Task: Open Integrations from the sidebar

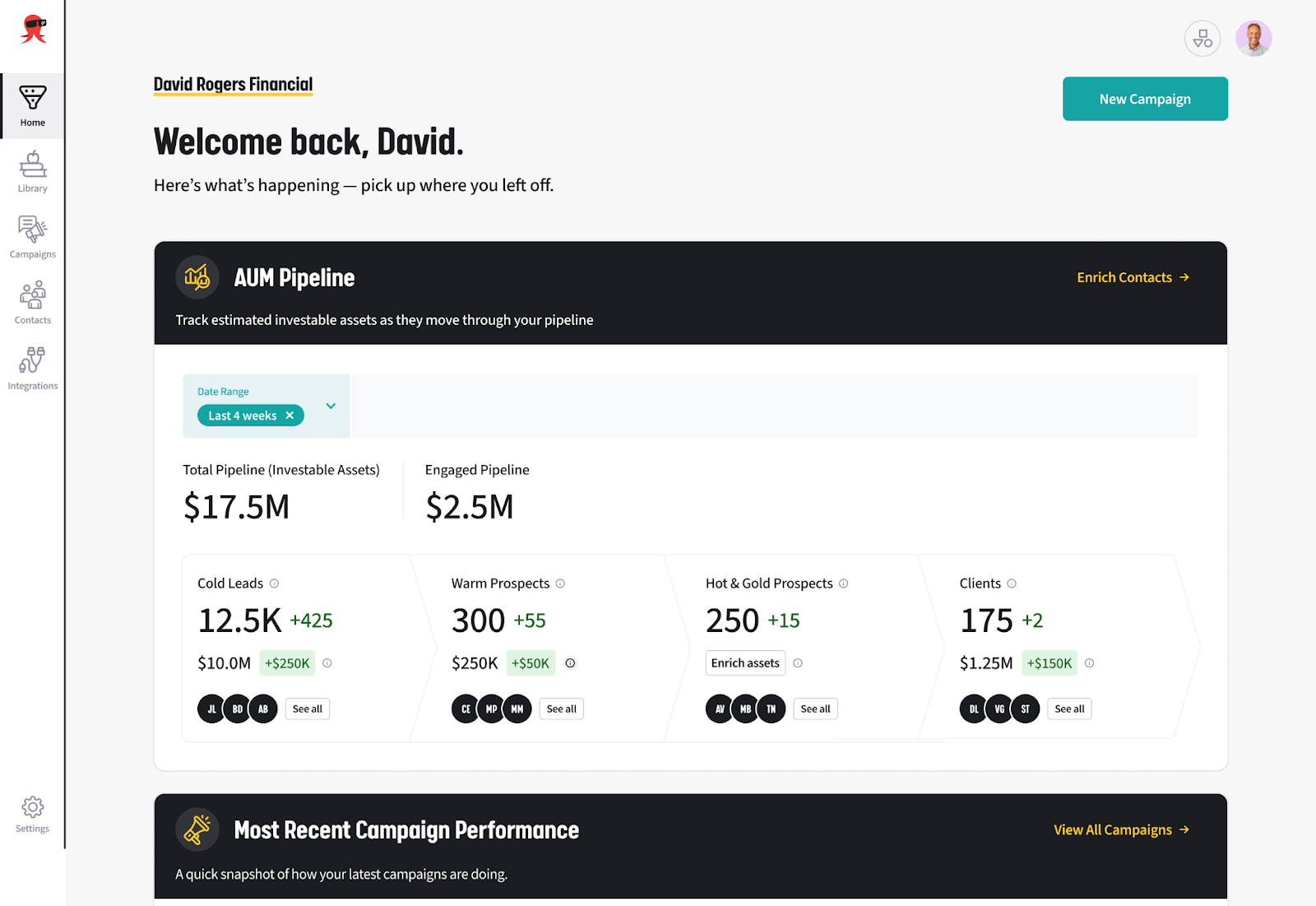Action: coord(32,369)
